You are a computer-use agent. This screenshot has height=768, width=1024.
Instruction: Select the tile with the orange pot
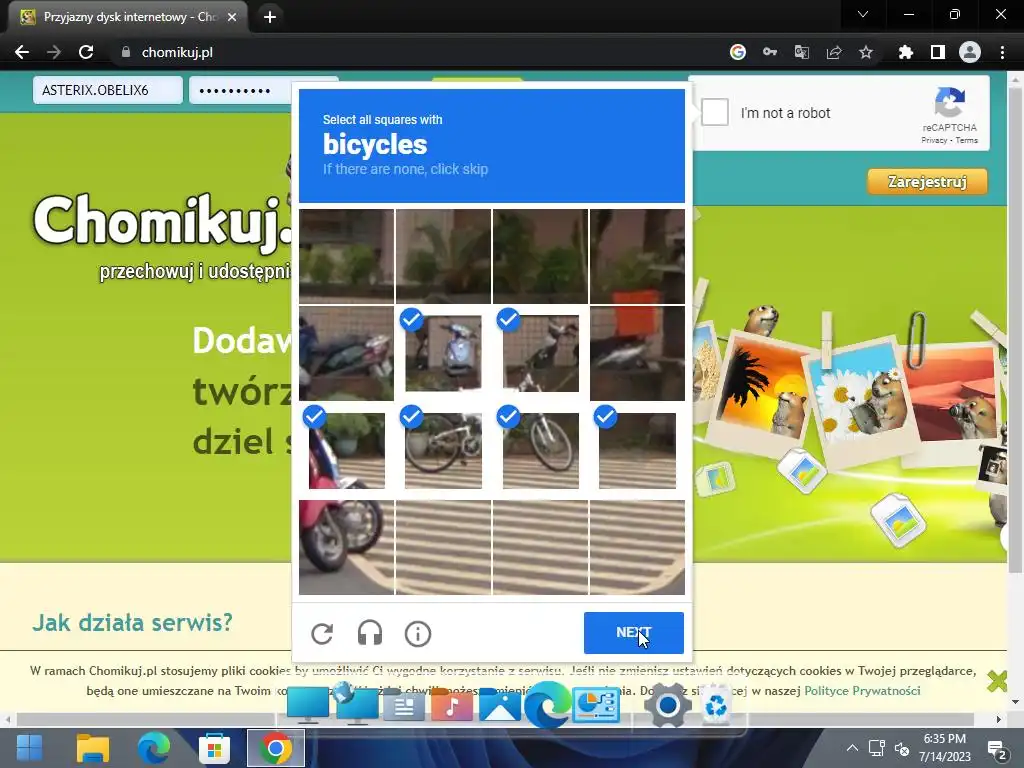coord(637,353)
